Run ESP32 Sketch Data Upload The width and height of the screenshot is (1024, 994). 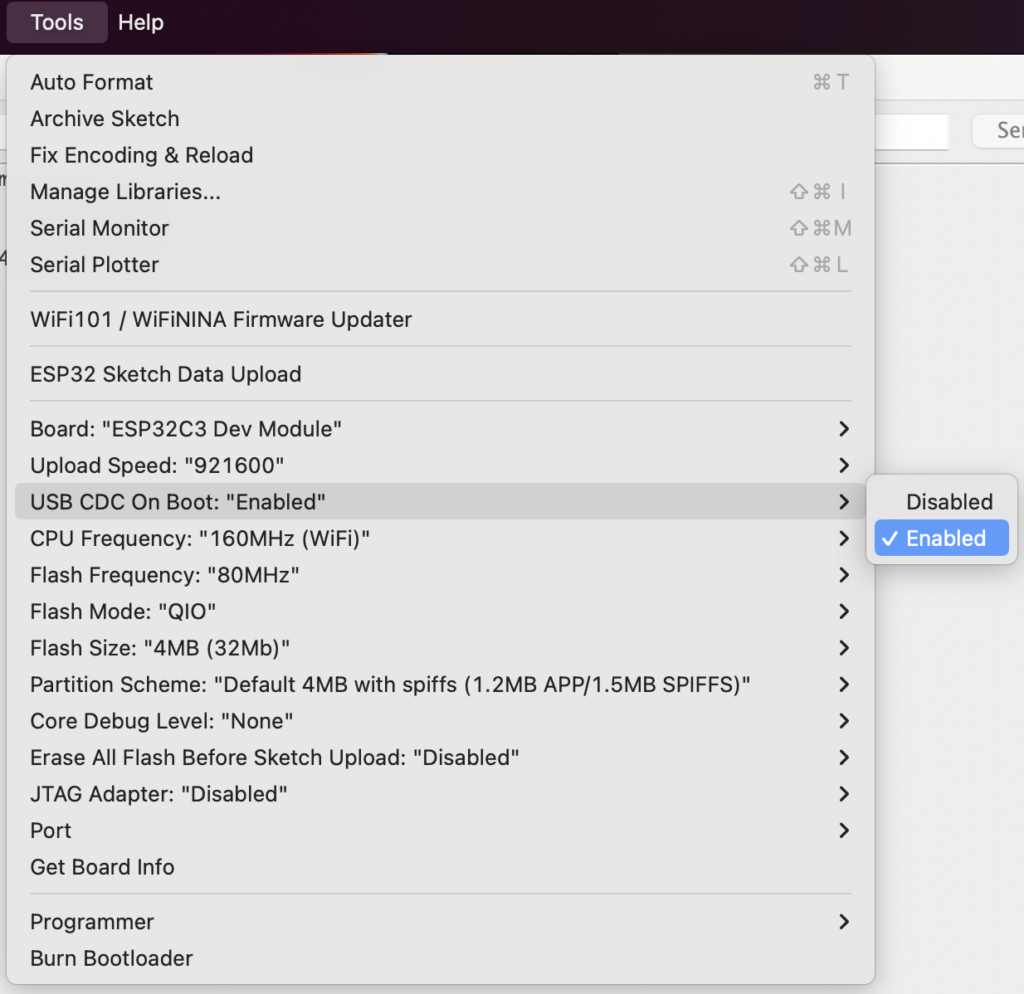[440, 374]
